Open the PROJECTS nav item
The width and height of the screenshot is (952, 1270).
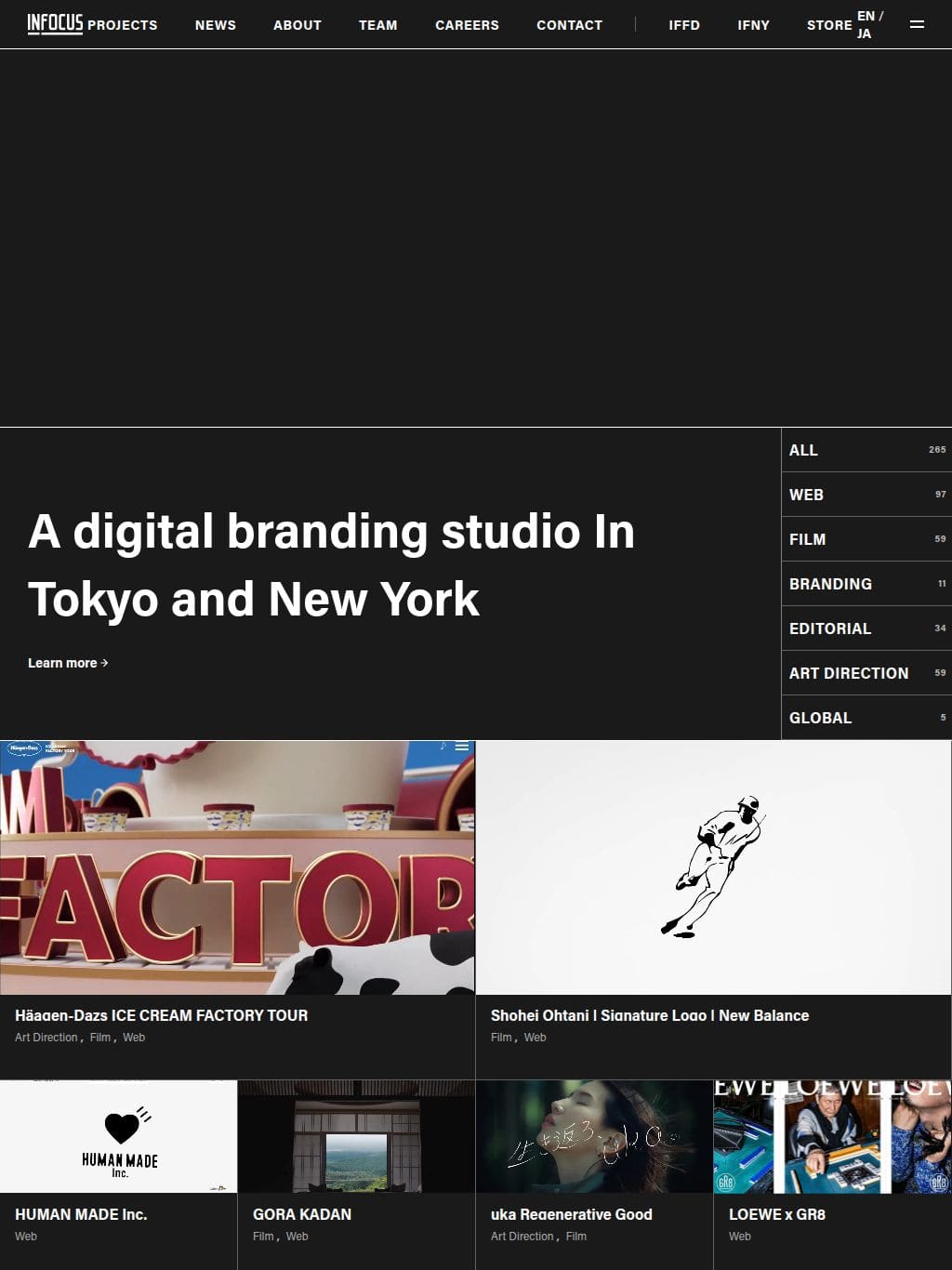[123, 25]
